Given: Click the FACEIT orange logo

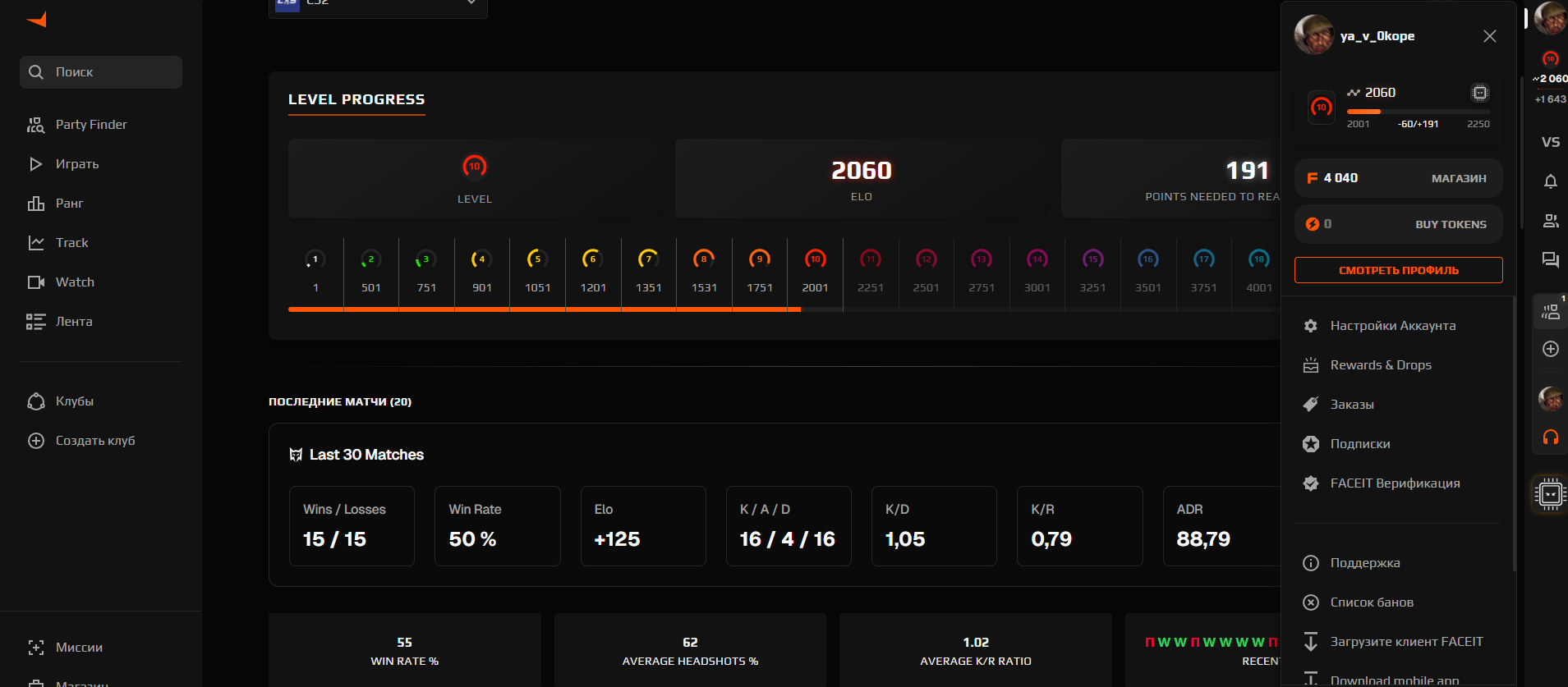Looking at the screenshot, I should tap(36, 20).
